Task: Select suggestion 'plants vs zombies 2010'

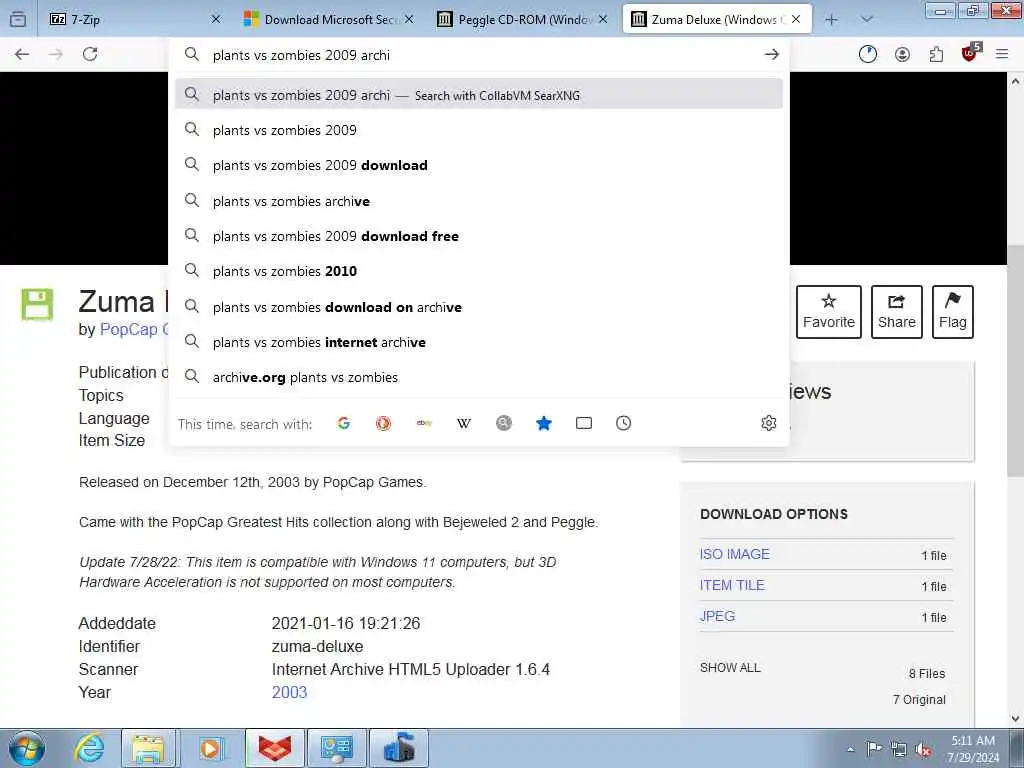Action: (479, 271)
